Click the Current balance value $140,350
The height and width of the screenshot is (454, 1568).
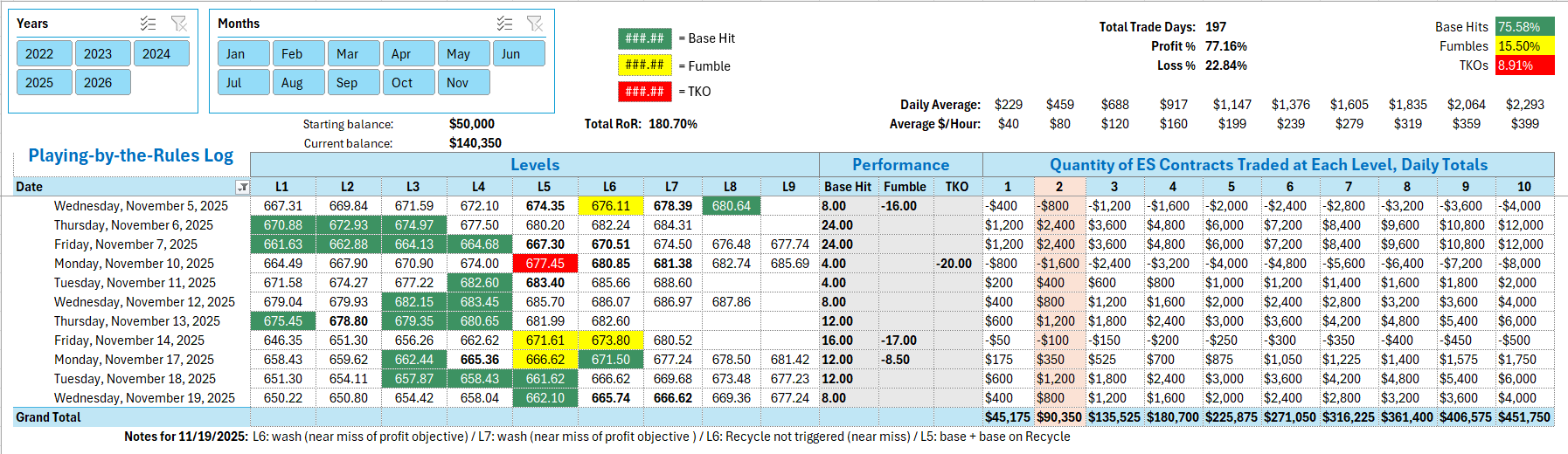pos(475,143)
